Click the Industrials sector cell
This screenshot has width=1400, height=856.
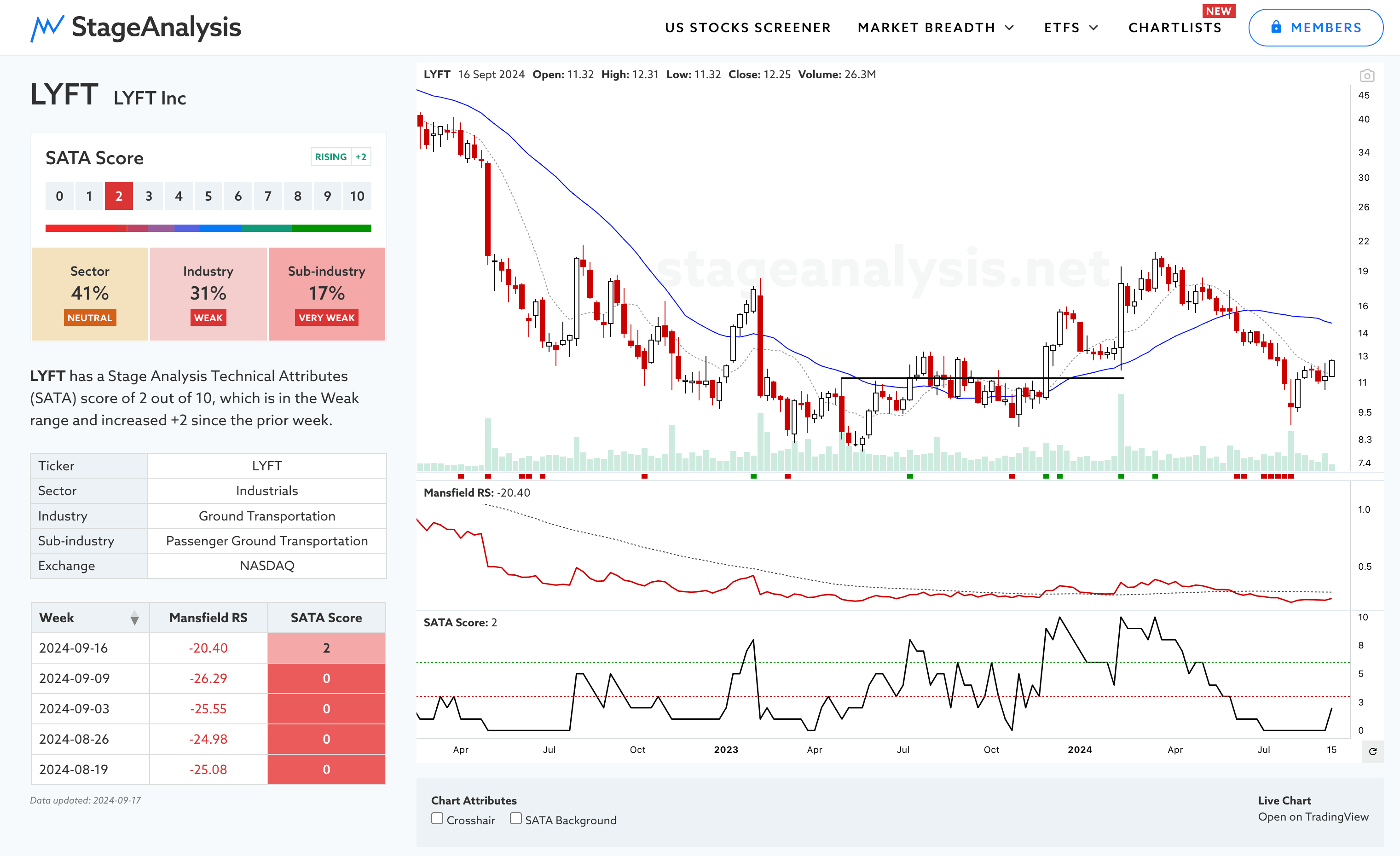click(x=267, y=491)
